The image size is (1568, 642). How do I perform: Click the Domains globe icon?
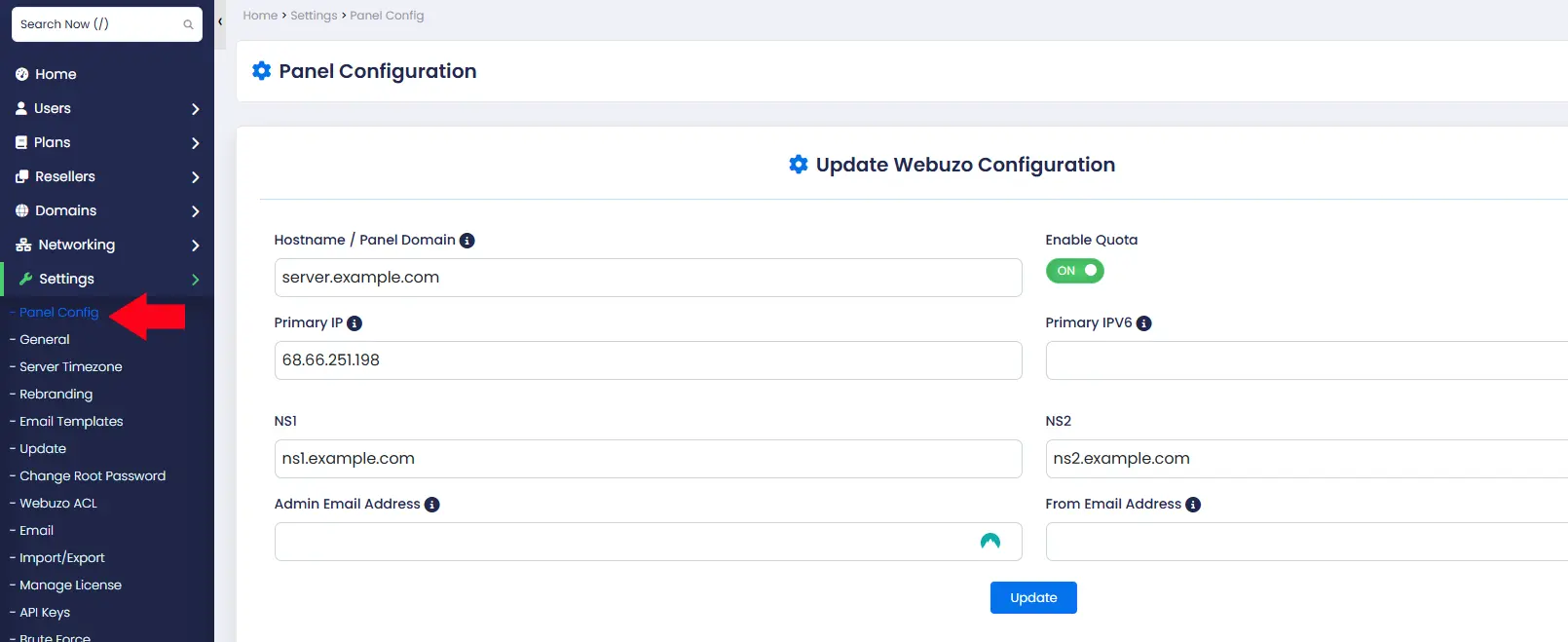click(x=22, y=210)
